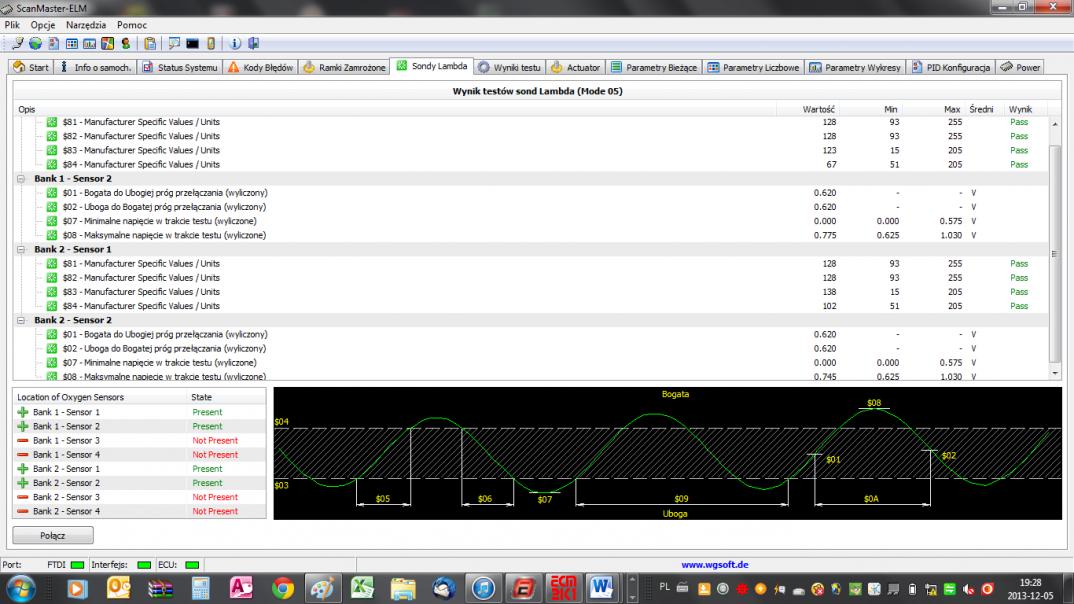Click the connect plug icon in toolbar
The width and height of the screenshot is (1074, 604).
[17, 43]
